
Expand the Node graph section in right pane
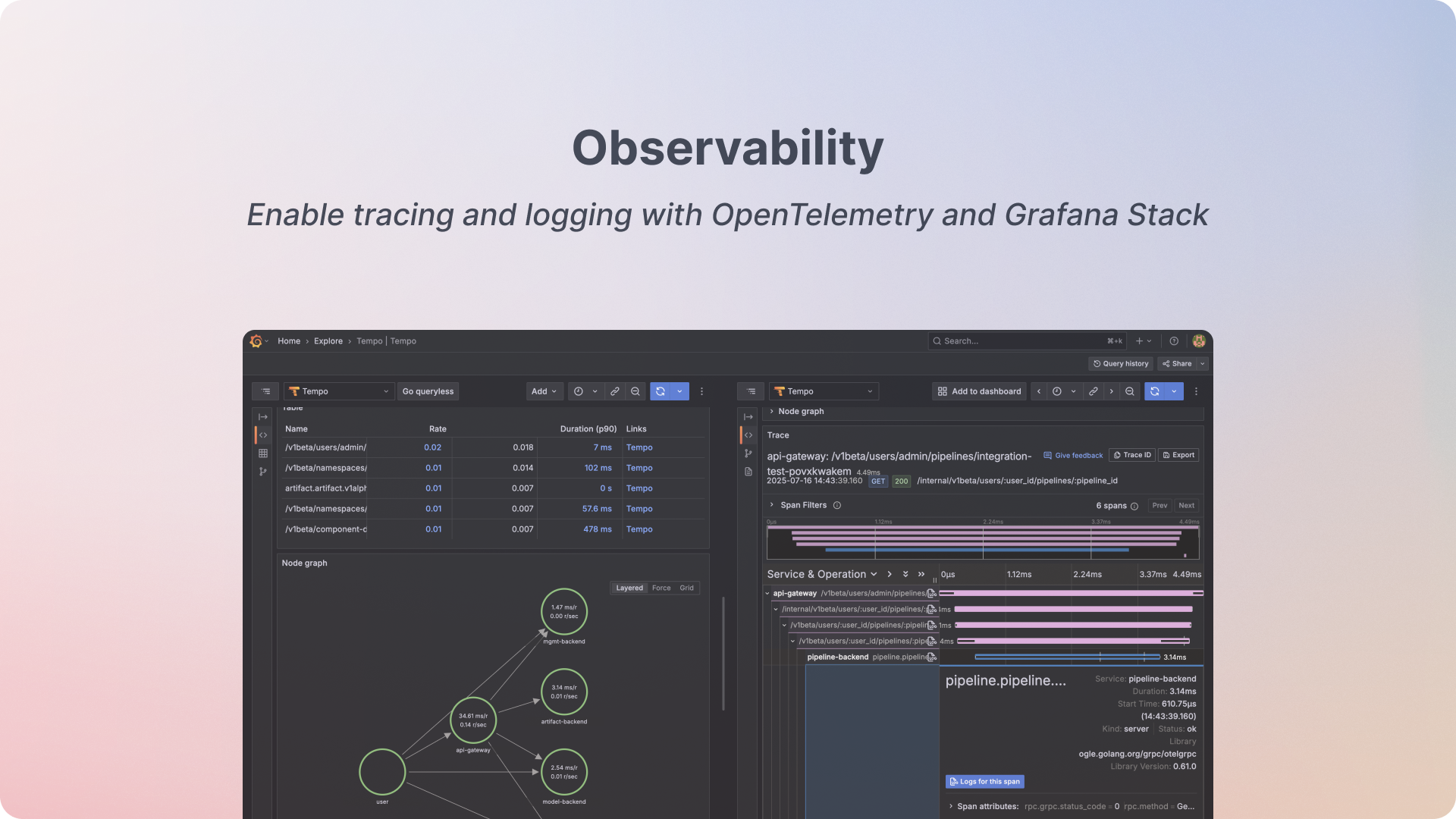(772, 411)
